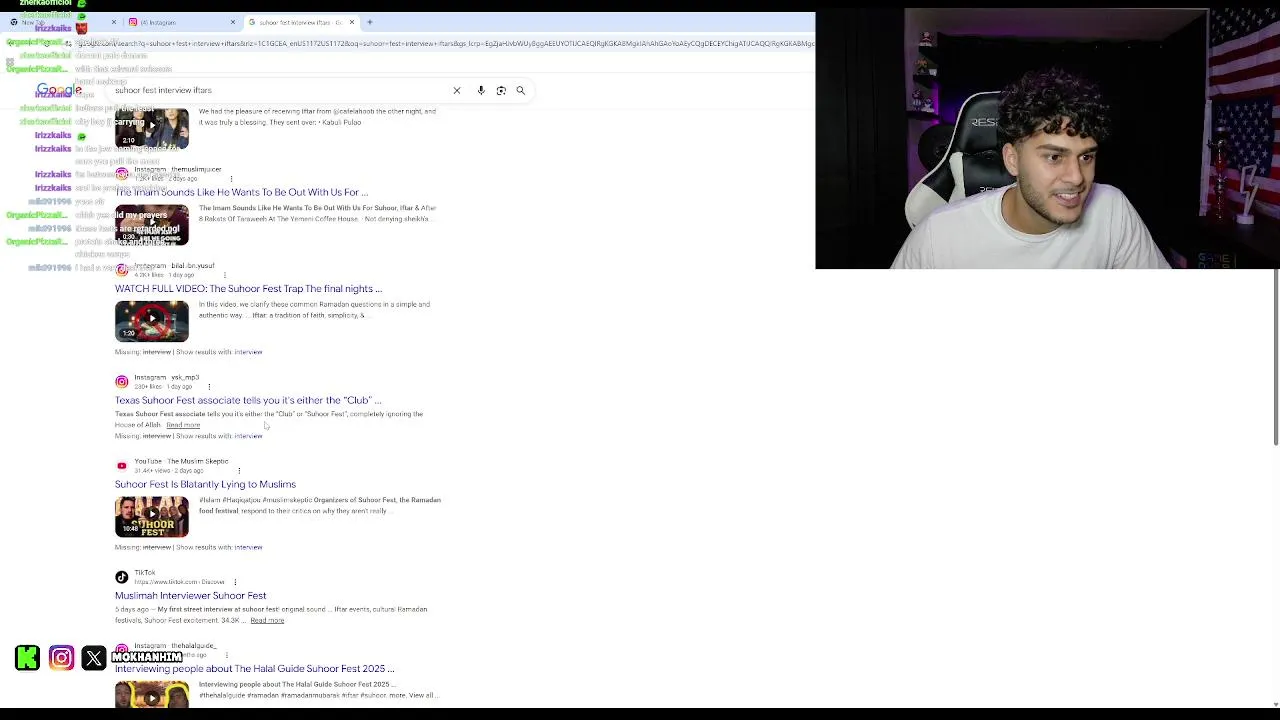Play the 1:20 Suhoor Fest Trap thumbnail
This screenshot has width=1280, height=720.
151,321
